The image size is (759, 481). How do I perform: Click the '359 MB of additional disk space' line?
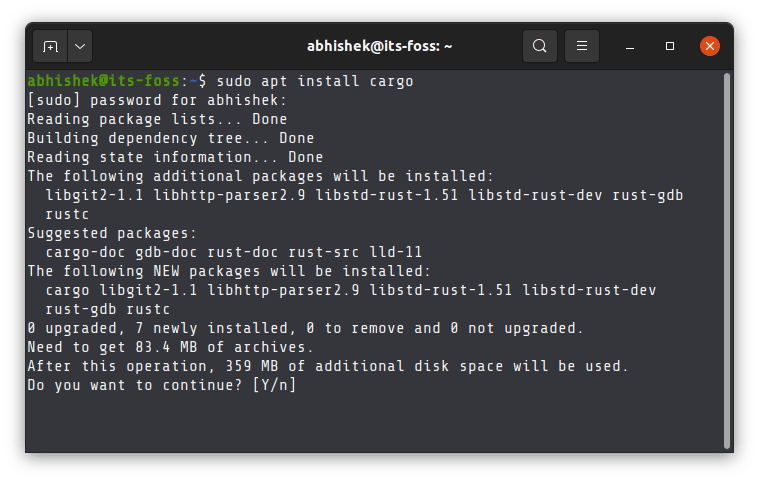328,366
